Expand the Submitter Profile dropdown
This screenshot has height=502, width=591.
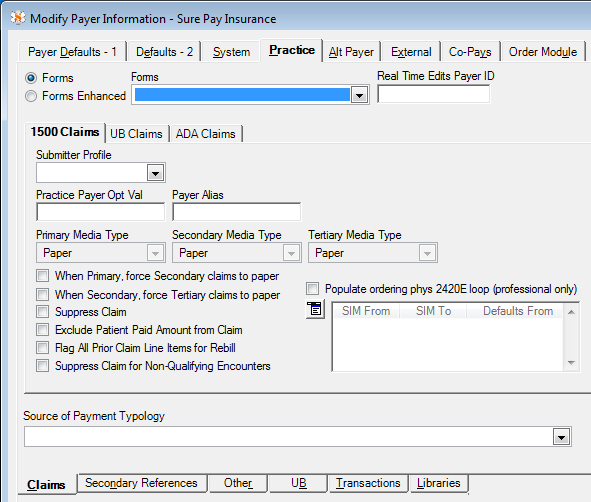[x=155, y=173]
